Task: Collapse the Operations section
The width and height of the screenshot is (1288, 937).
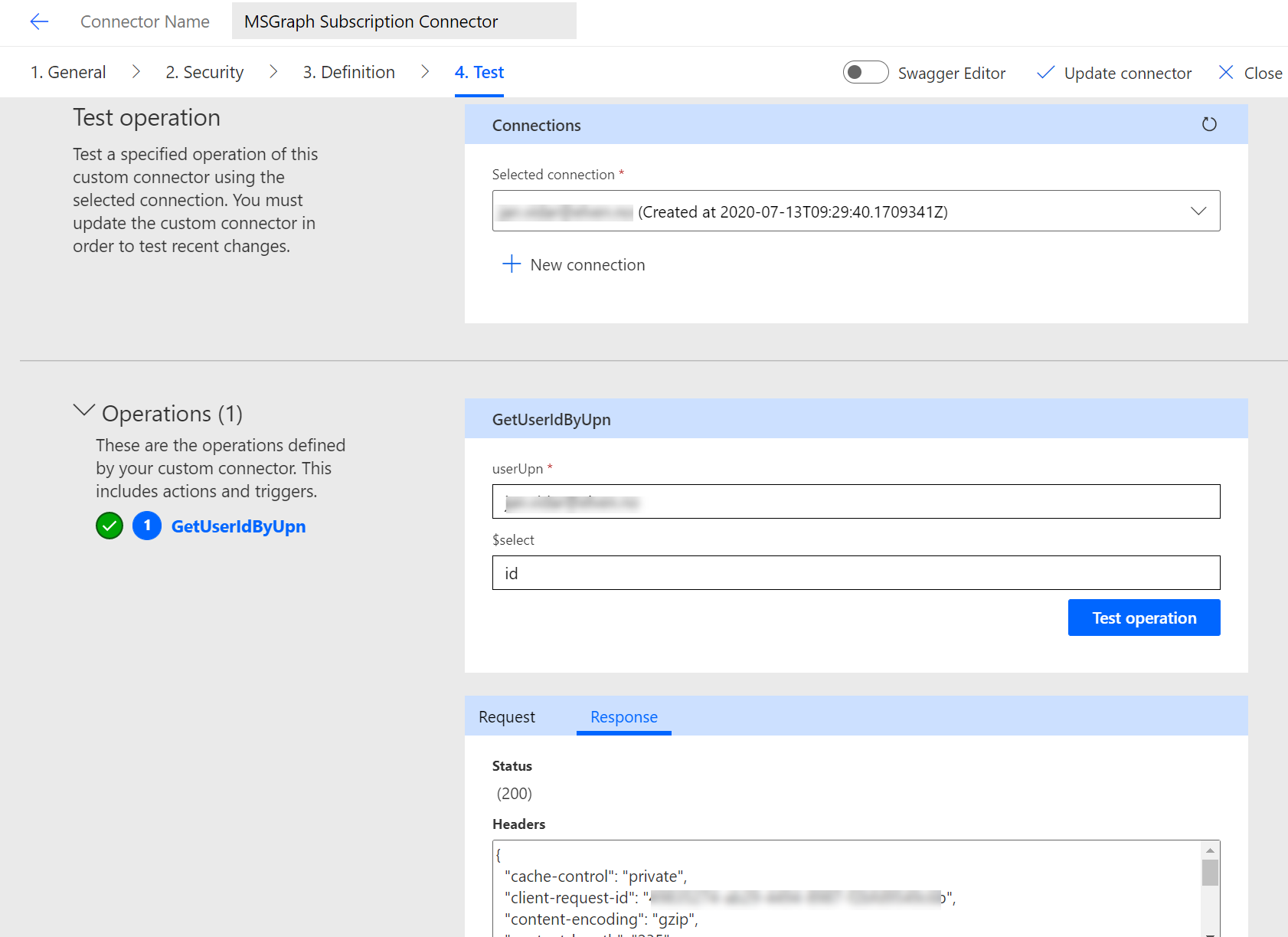Action: [x=83, y=411]
